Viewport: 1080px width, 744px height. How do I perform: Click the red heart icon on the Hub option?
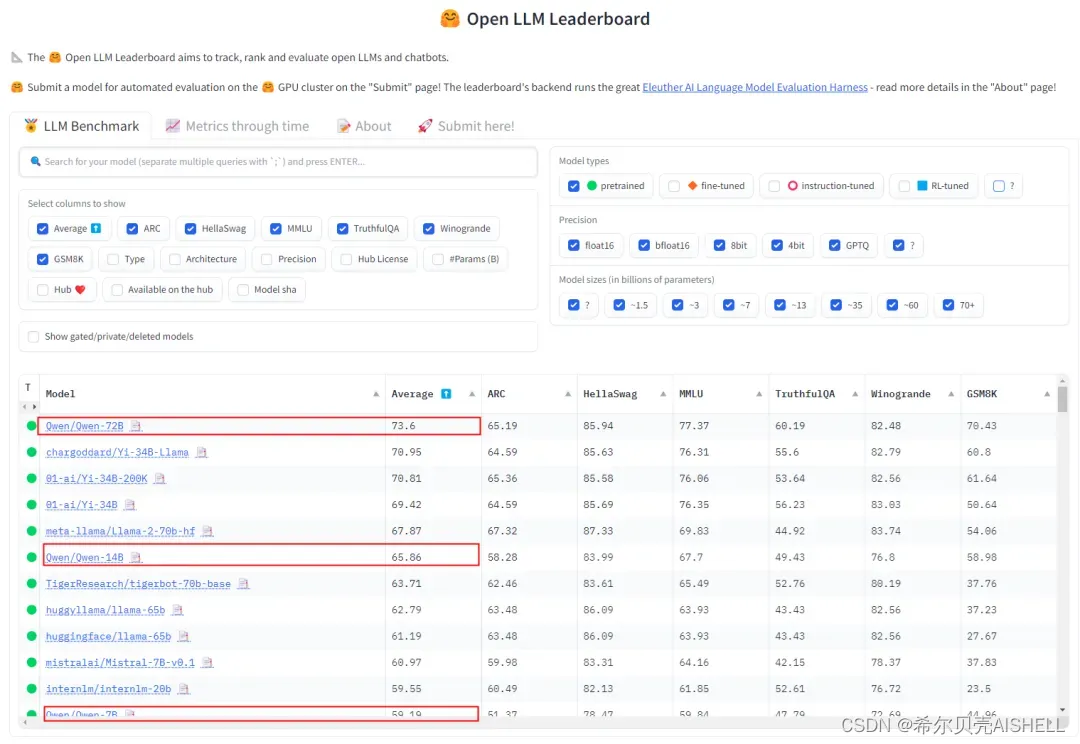pos(80,289)
